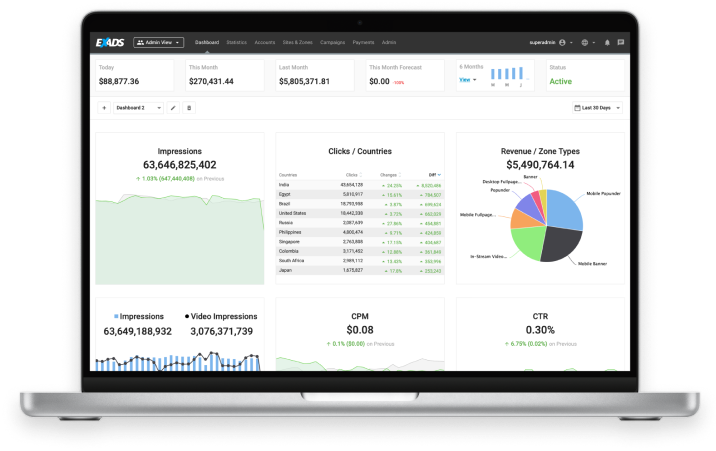This screenshot has height=451, width=716.
Task: Click the Impressions area chart
Action: point(179,240)
